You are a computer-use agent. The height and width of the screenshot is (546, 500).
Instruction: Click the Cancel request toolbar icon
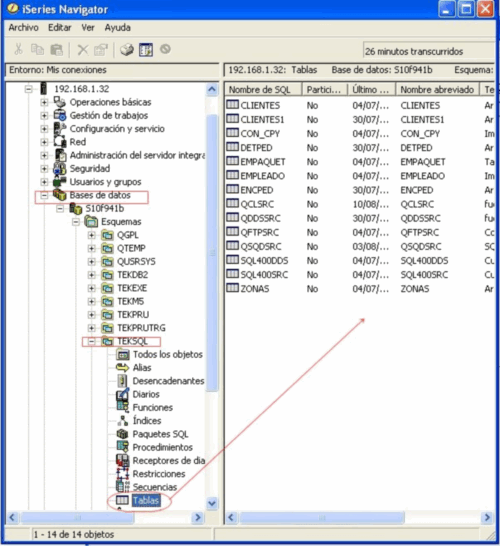(165, 49)
